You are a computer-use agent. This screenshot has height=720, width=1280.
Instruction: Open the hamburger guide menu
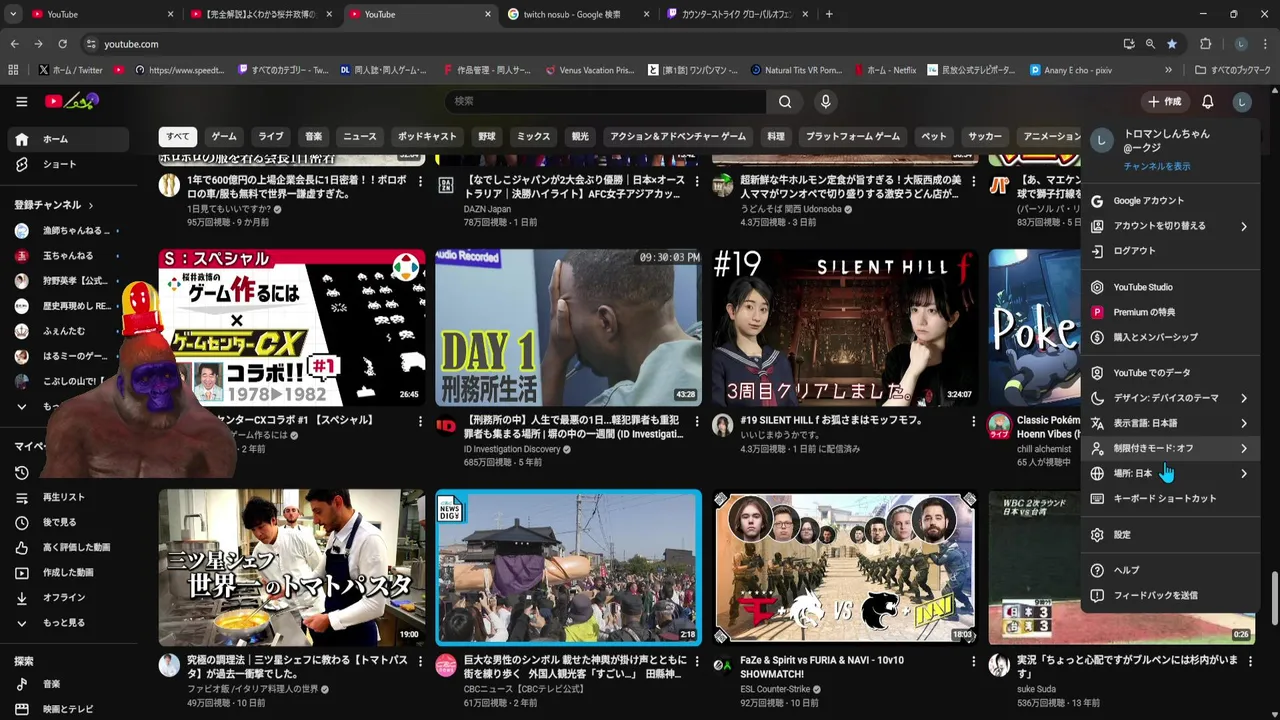pos(21,101)
